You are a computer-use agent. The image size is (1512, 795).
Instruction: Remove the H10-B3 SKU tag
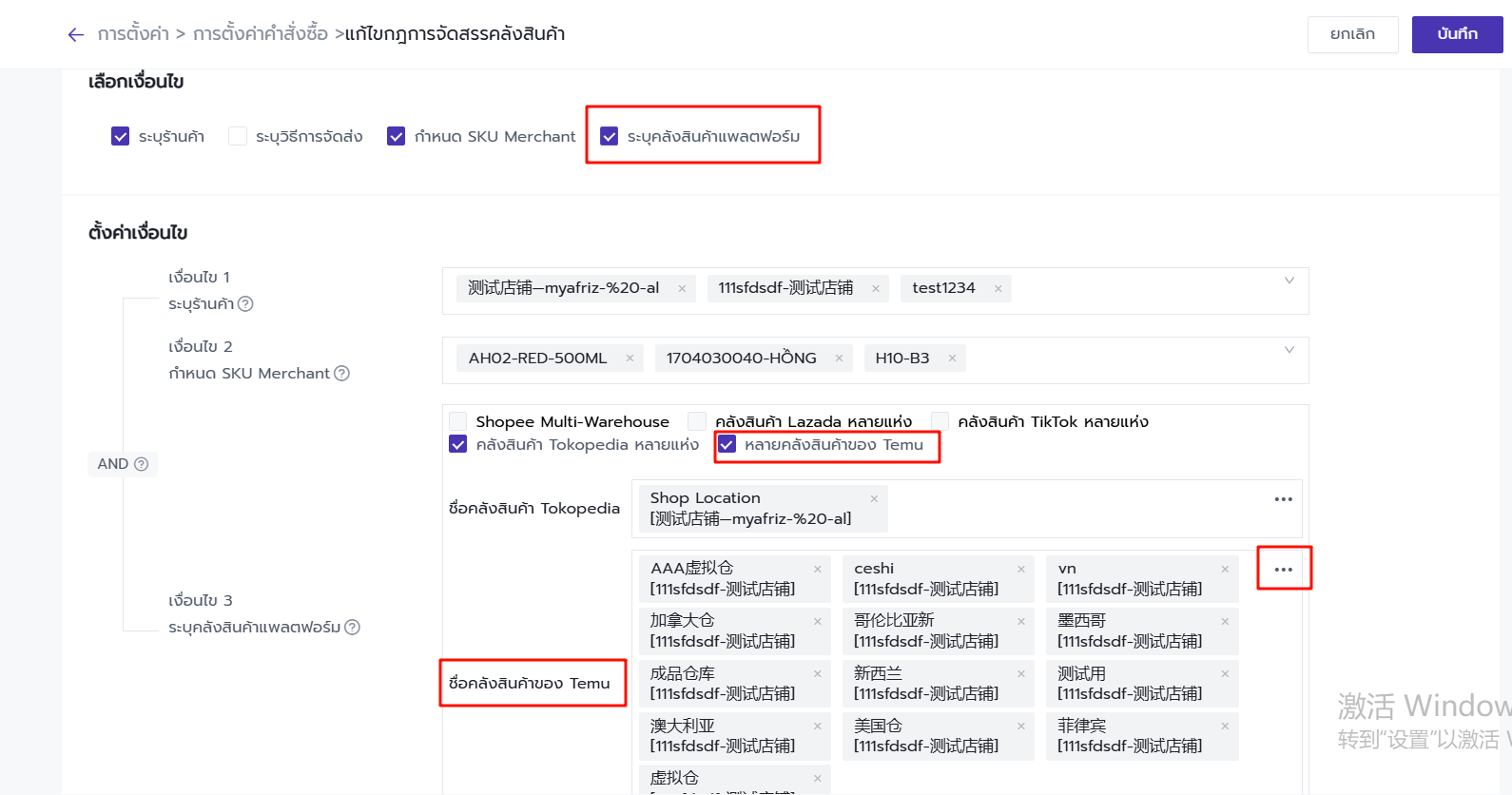[952, 359]
